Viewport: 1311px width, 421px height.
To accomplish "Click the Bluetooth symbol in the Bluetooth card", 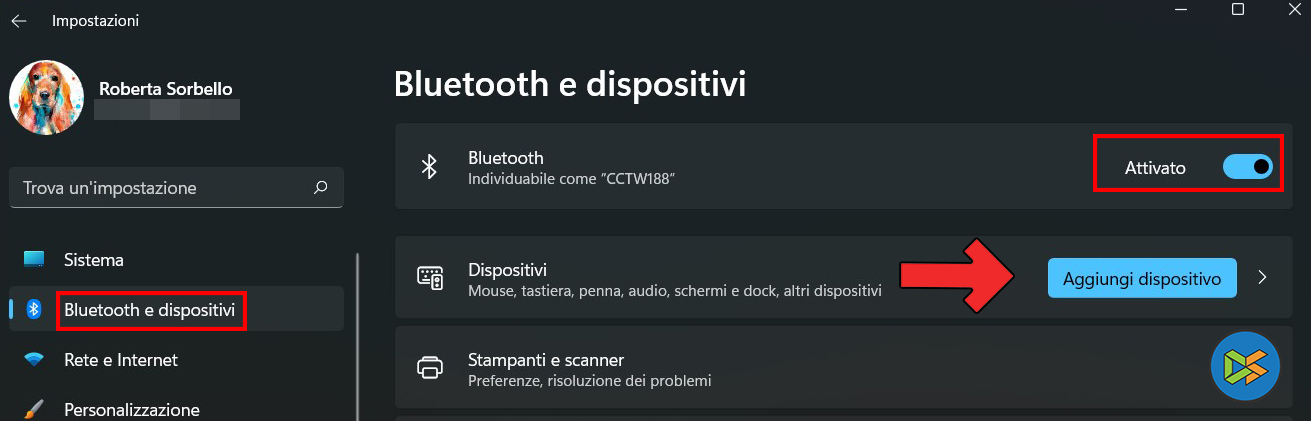I will pos(430,167).
